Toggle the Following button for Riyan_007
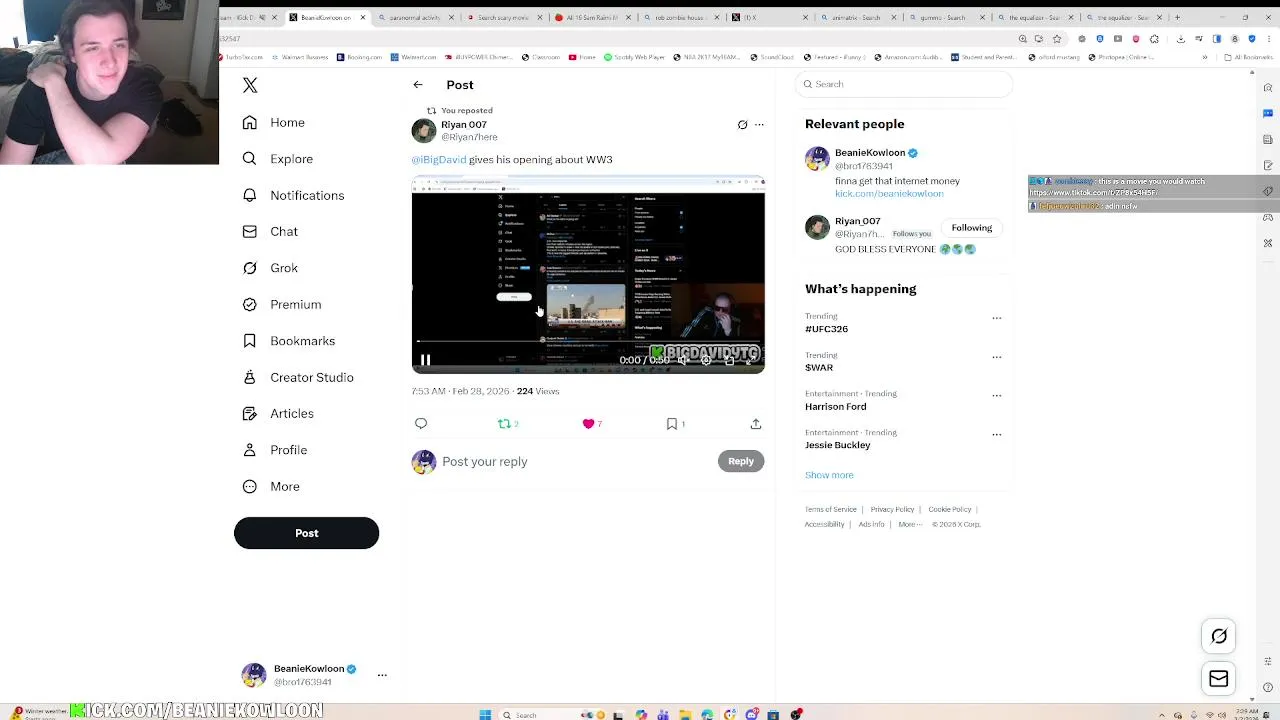This screenshot has width=1280, height=720. (x=972, y=228)
